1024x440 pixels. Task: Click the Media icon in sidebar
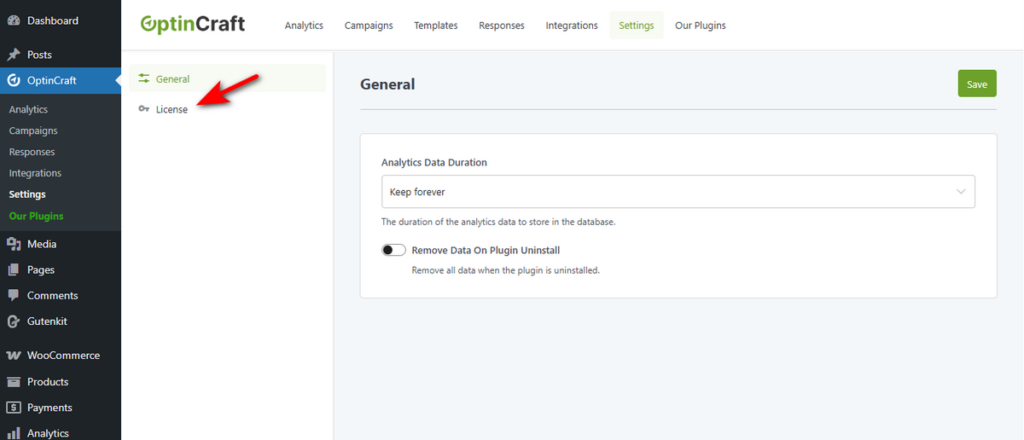14,244
